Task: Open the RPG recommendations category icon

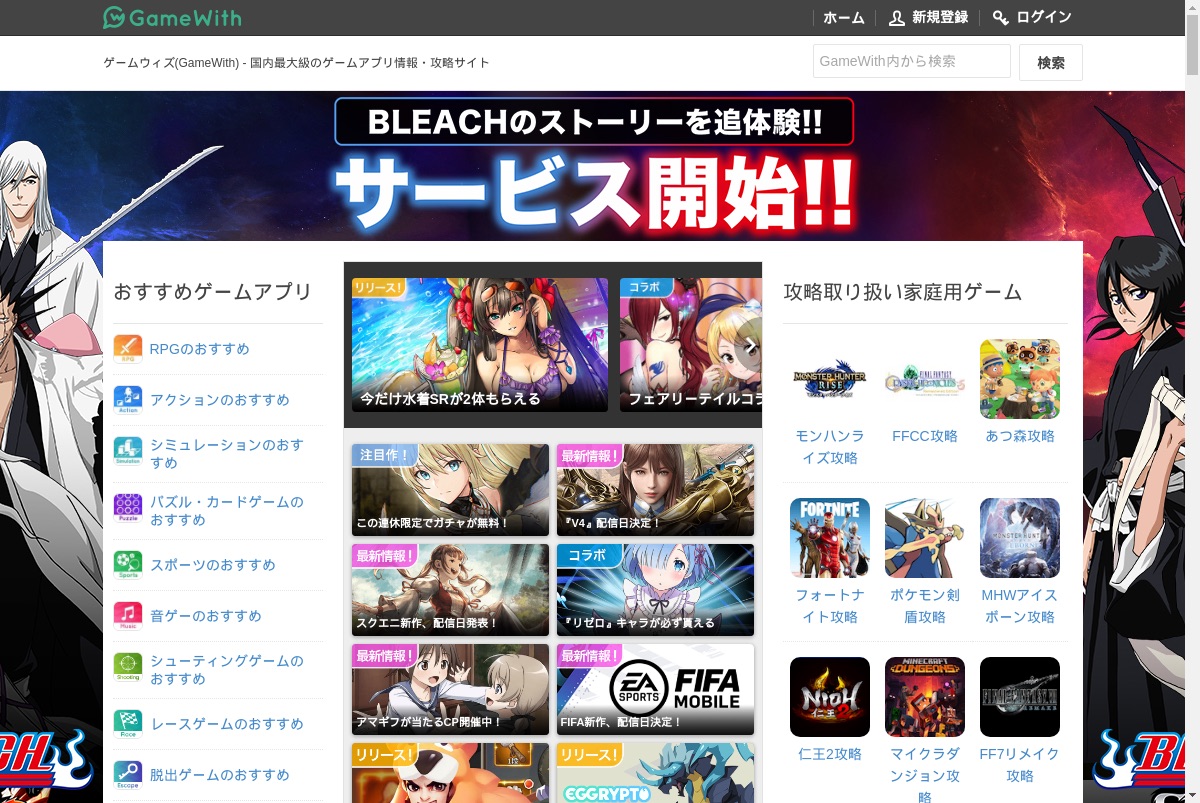Action: click(x=128, y=349)
